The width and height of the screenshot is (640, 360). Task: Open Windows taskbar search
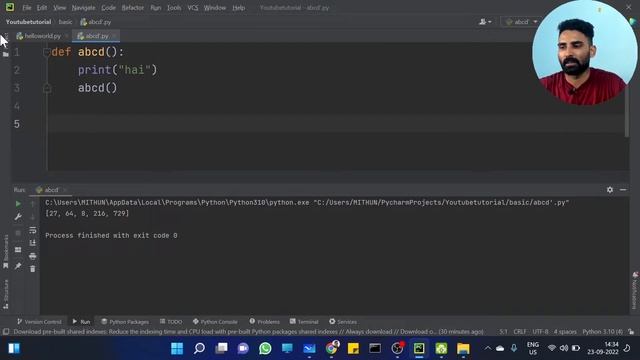coord(199,349)
